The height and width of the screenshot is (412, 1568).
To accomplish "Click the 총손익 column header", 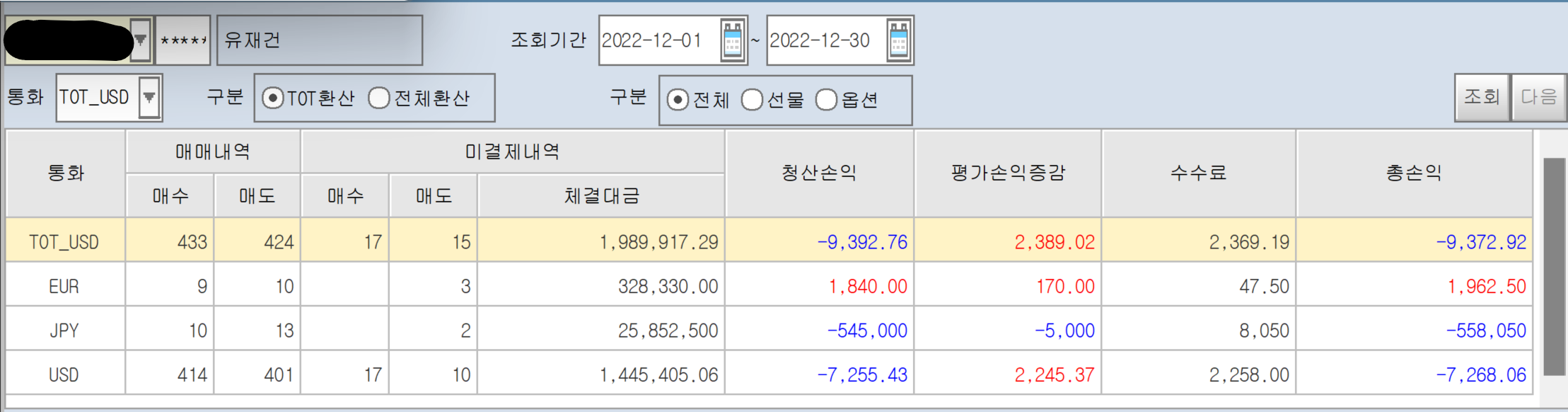I will pos(1414,173).
